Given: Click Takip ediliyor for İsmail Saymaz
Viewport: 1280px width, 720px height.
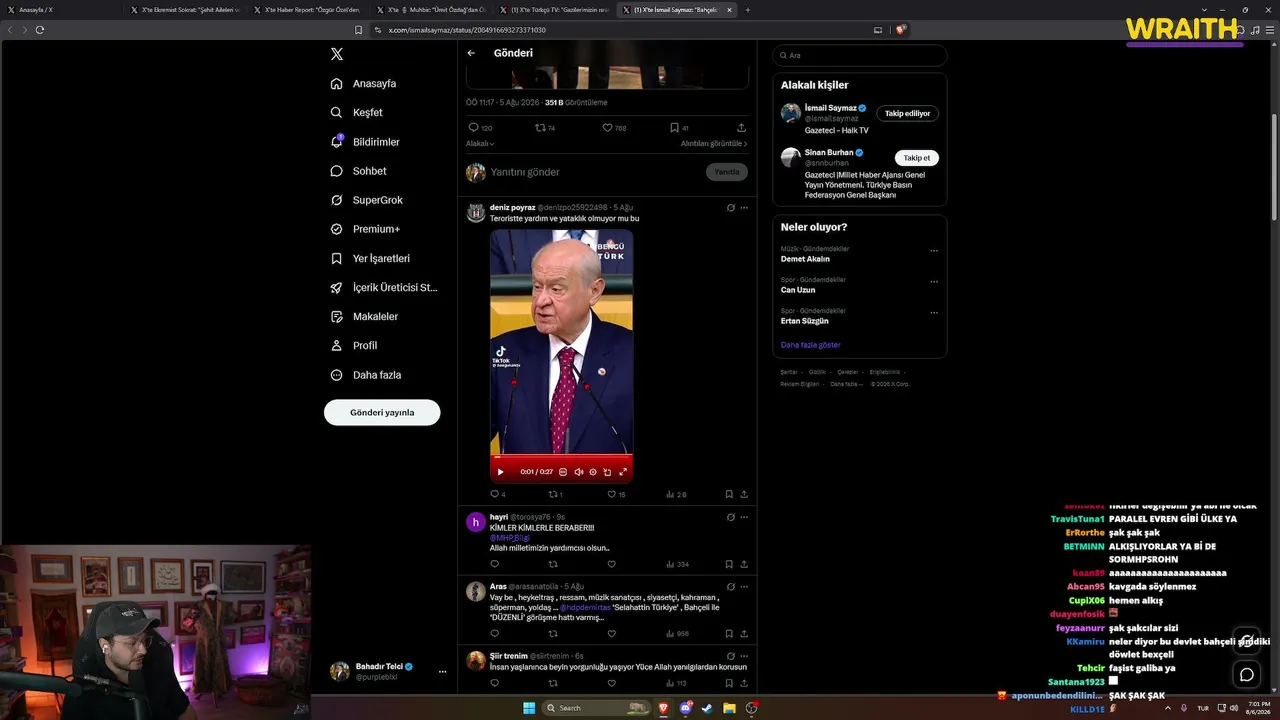Looking at the screenshot, I should tap(908, 114).
